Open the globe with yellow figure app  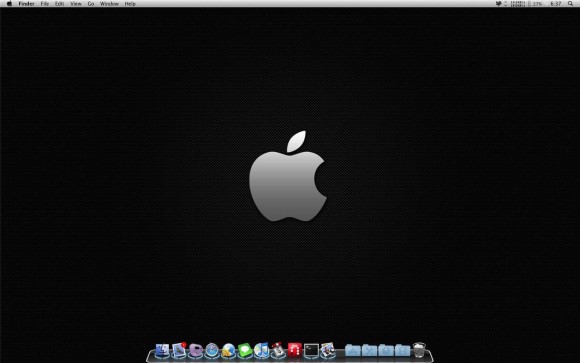[229, 350]
